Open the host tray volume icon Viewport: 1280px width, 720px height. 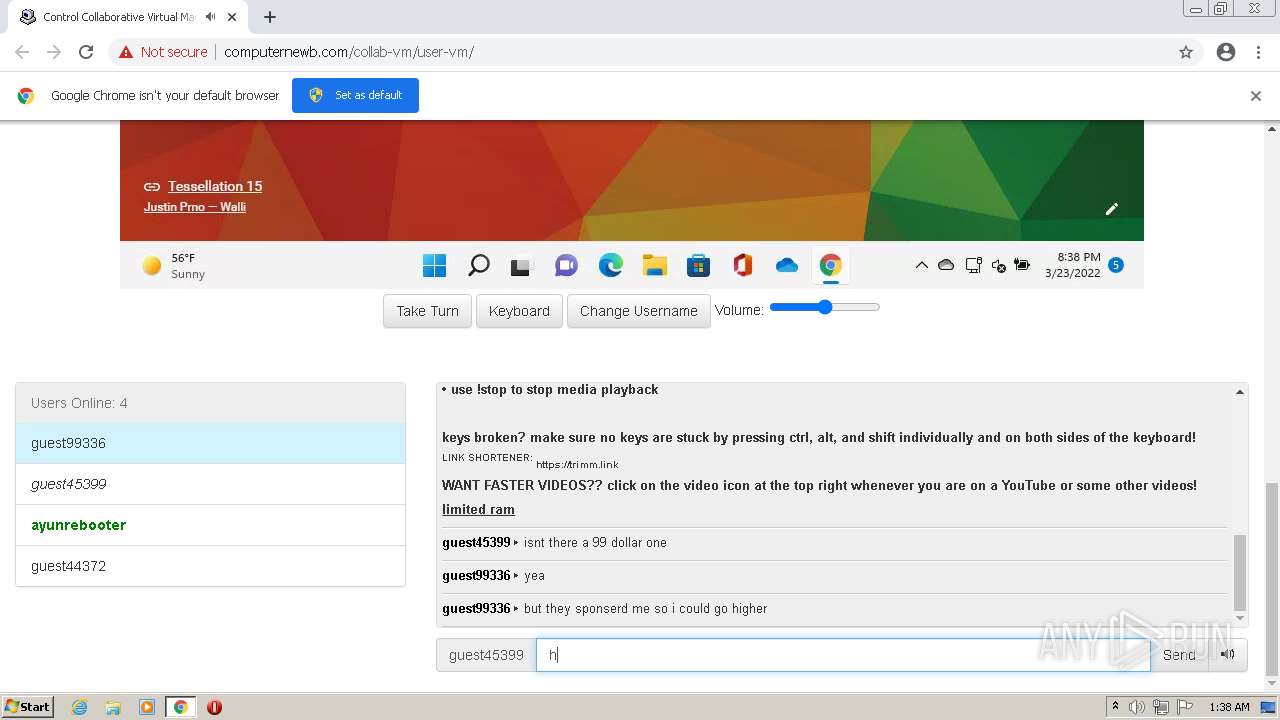[x=1137, y=707]
